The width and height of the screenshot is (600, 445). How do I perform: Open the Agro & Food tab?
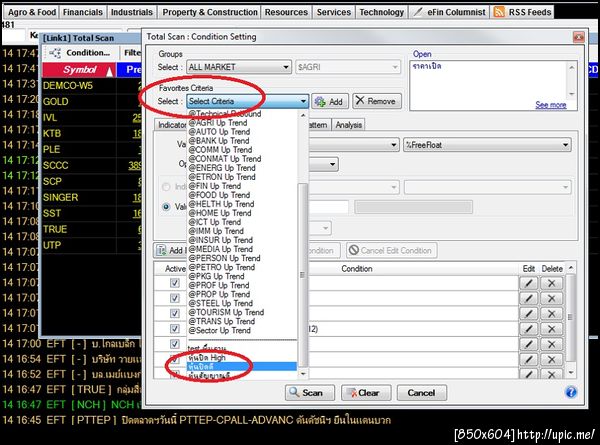tap(32, 12)
